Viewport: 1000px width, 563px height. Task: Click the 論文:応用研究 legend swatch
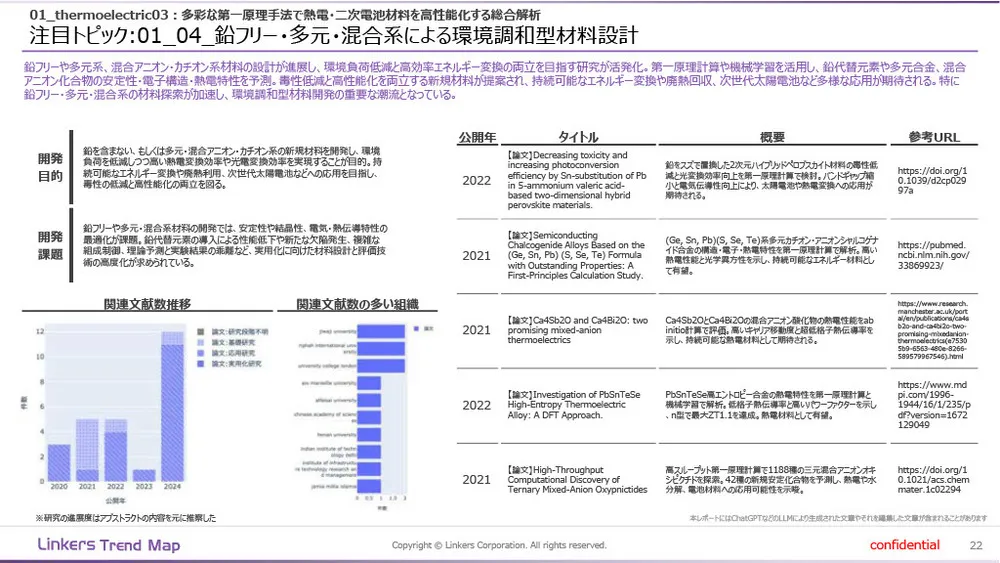point(201,353)
